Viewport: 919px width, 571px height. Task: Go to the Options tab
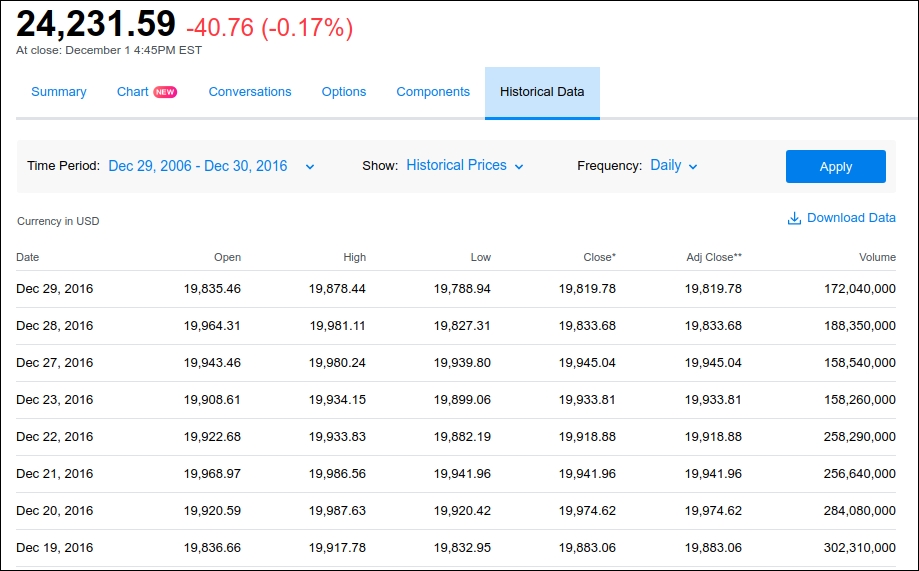(x=343, y=92)
